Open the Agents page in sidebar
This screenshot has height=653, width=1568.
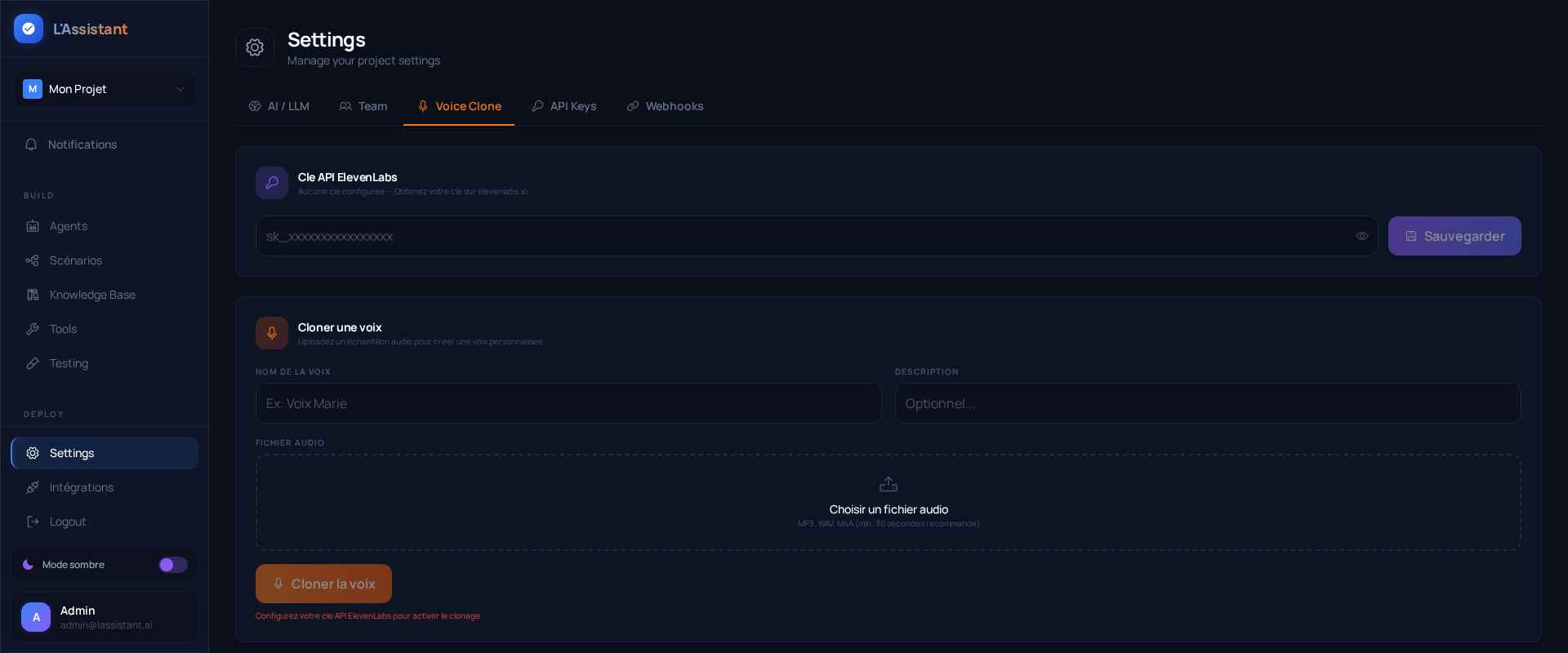[x=68, y=226]
